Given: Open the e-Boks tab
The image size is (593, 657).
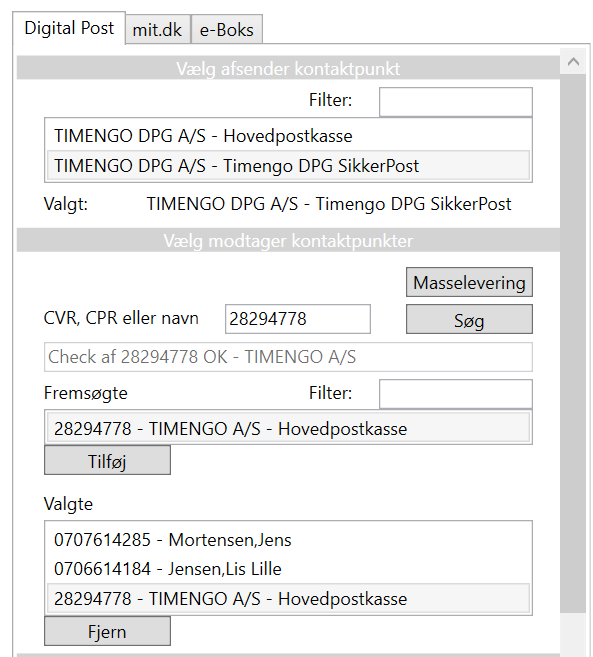Looking at the screenshot, I should point(227,29).
